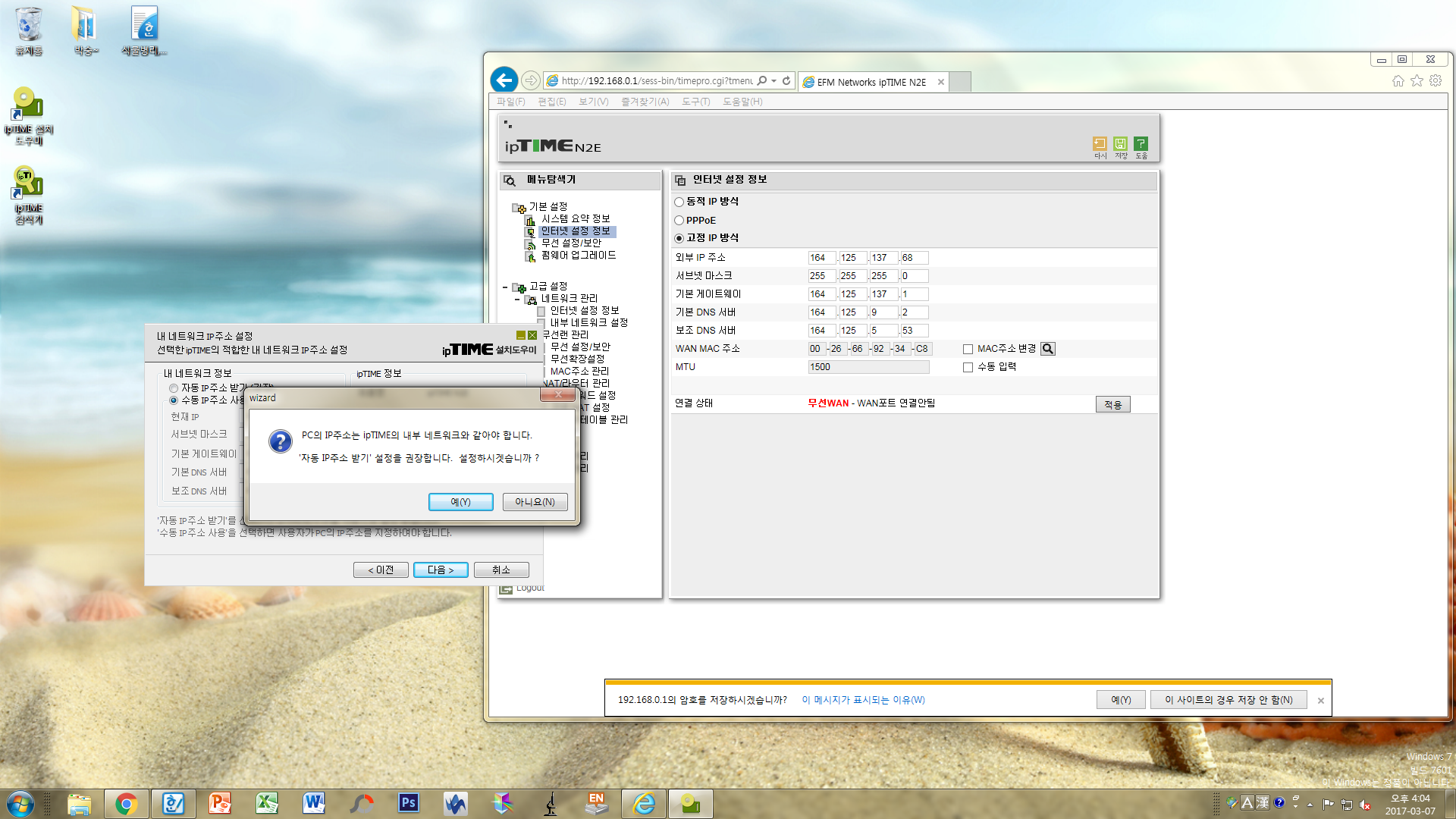Click 이 메시지가 표시되는 이유(W) link

tap(863, 700)
